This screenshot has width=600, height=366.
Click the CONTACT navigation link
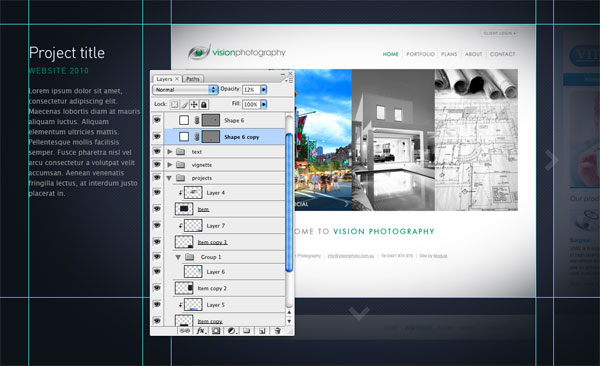click(x=502, y=54)
